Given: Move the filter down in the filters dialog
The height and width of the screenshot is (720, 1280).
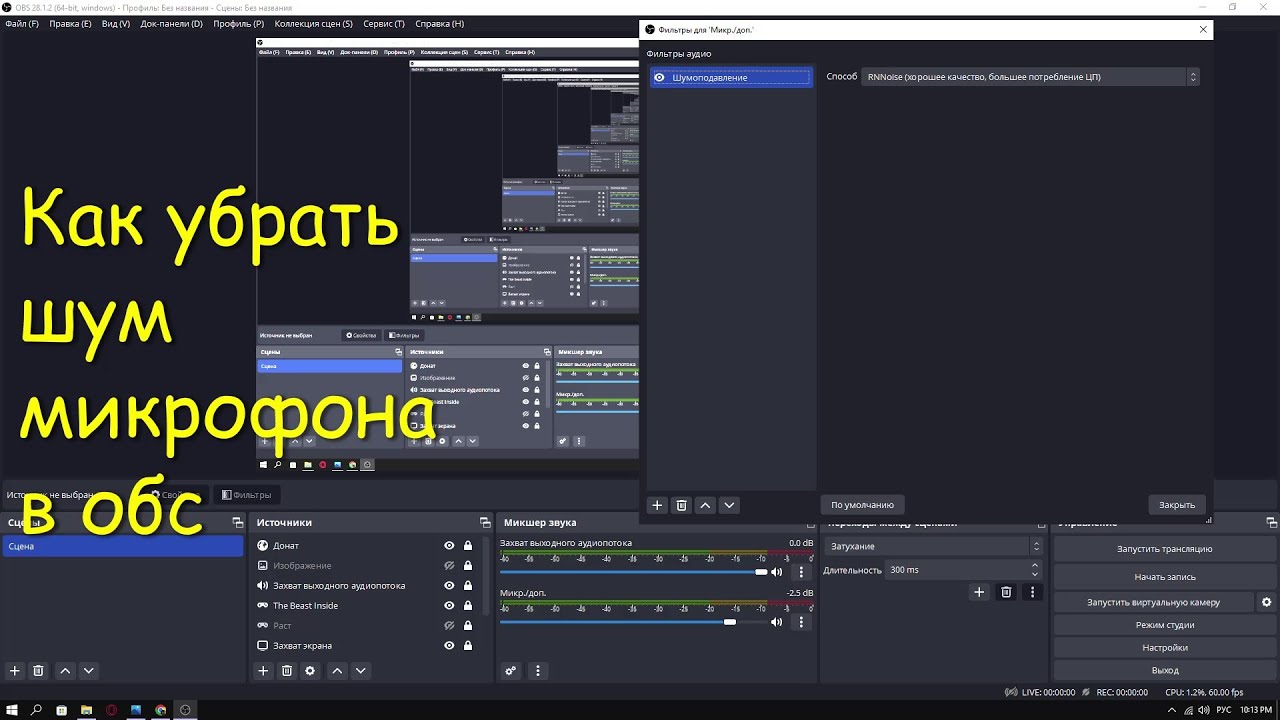Looking at the screenshot, I should click(x=729, y=505).
